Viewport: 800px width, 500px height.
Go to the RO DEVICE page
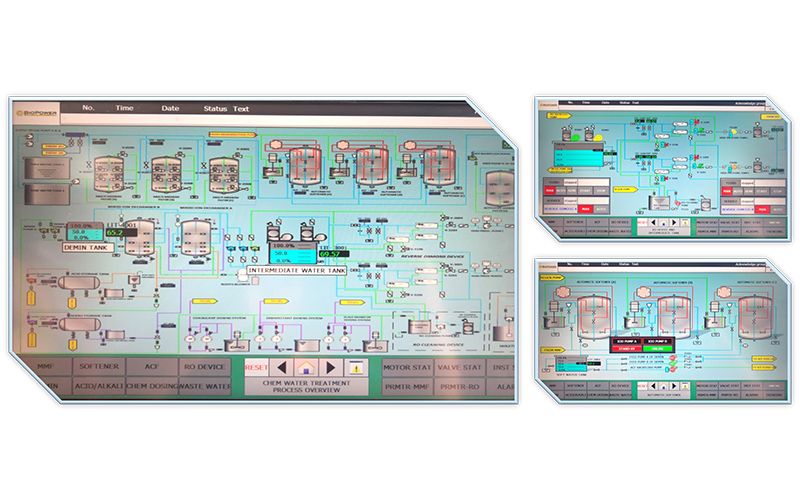tap(203, 365)
